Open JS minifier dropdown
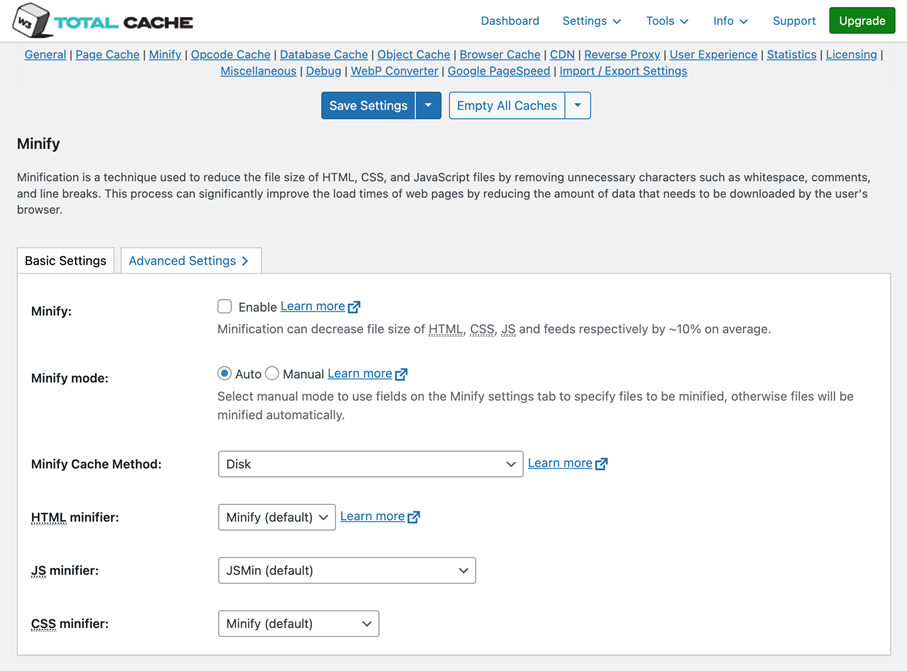 point(347,570)
